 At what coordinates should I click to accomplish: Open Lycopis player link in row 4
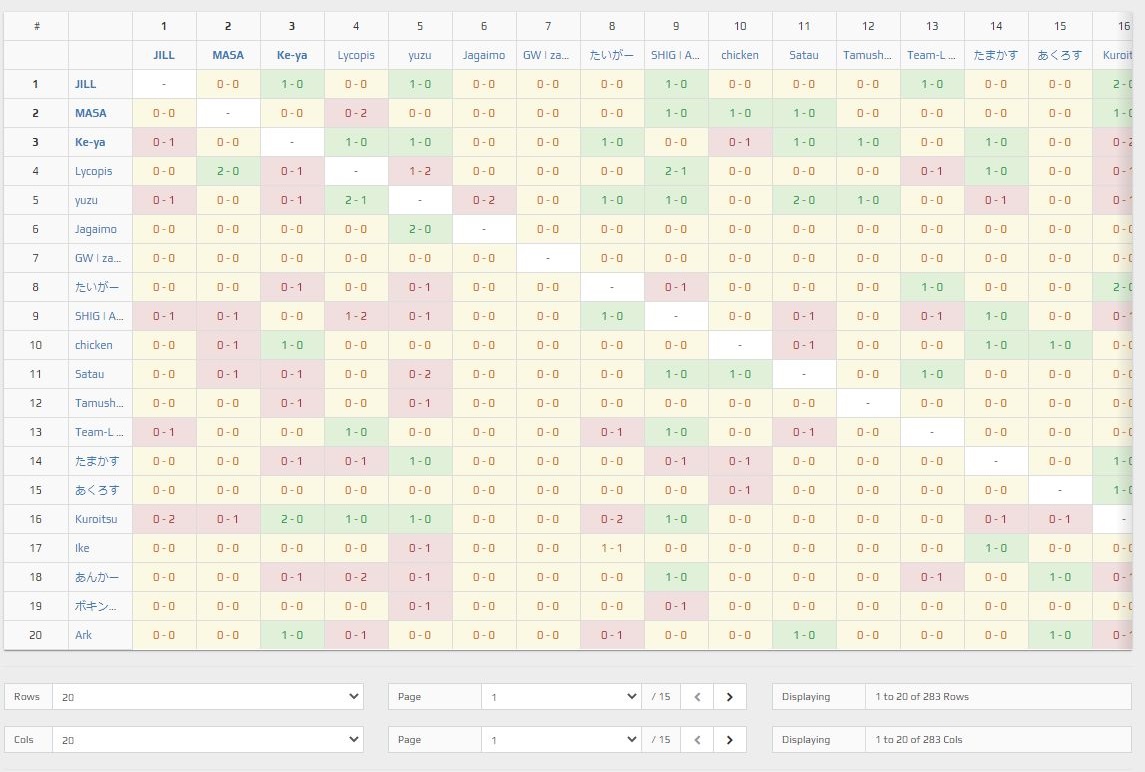click(x=93, y=171)
